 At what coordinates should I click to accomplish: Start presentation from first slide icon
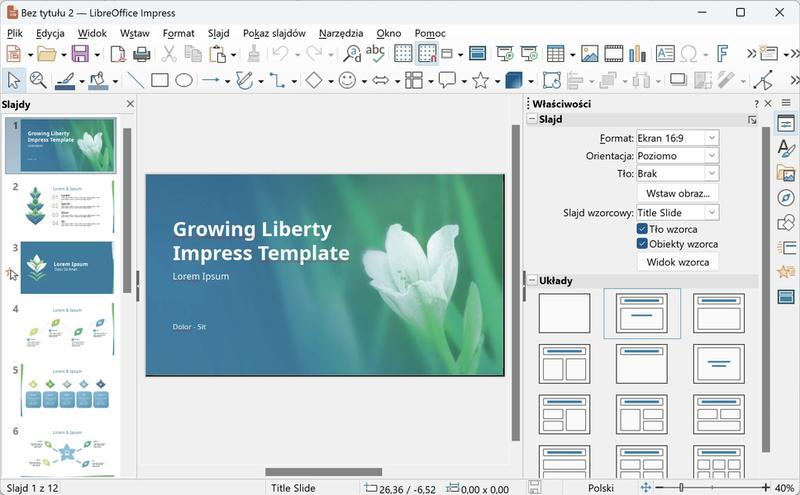(505, 54)
